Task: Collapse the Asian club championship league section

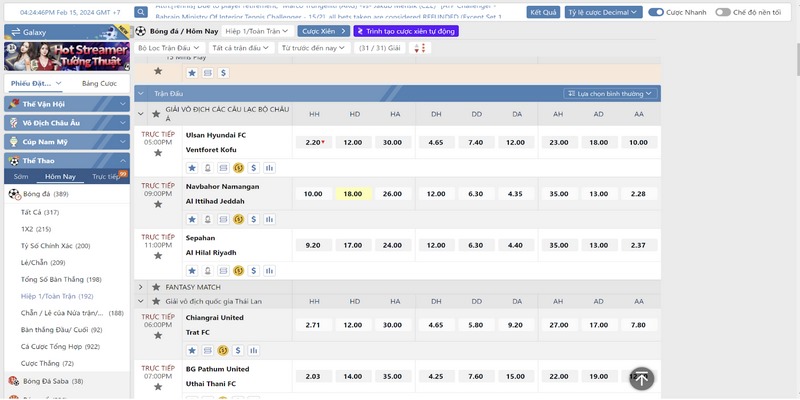Action: click(x=141, y=114)
